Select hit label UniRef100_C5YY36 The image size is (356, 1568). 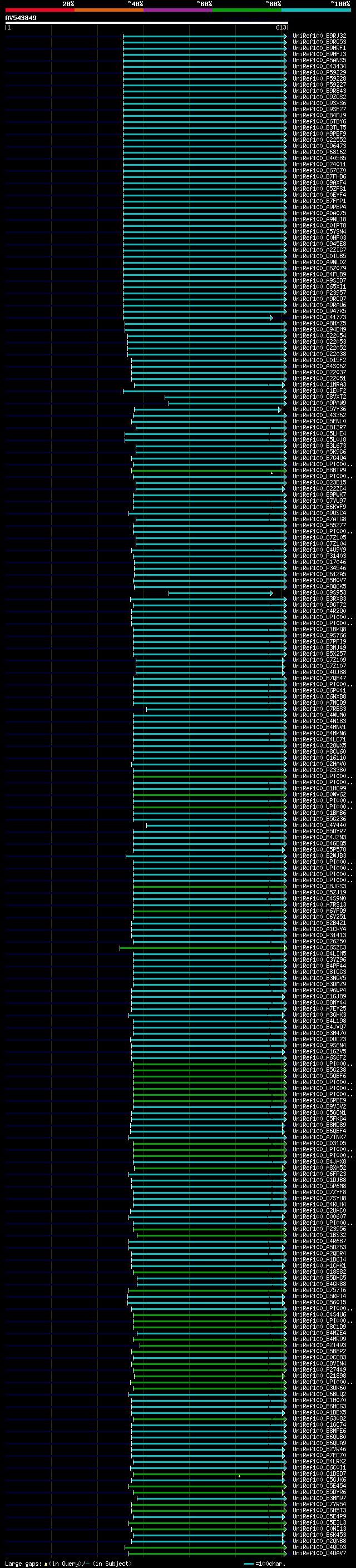pos(319,409)
